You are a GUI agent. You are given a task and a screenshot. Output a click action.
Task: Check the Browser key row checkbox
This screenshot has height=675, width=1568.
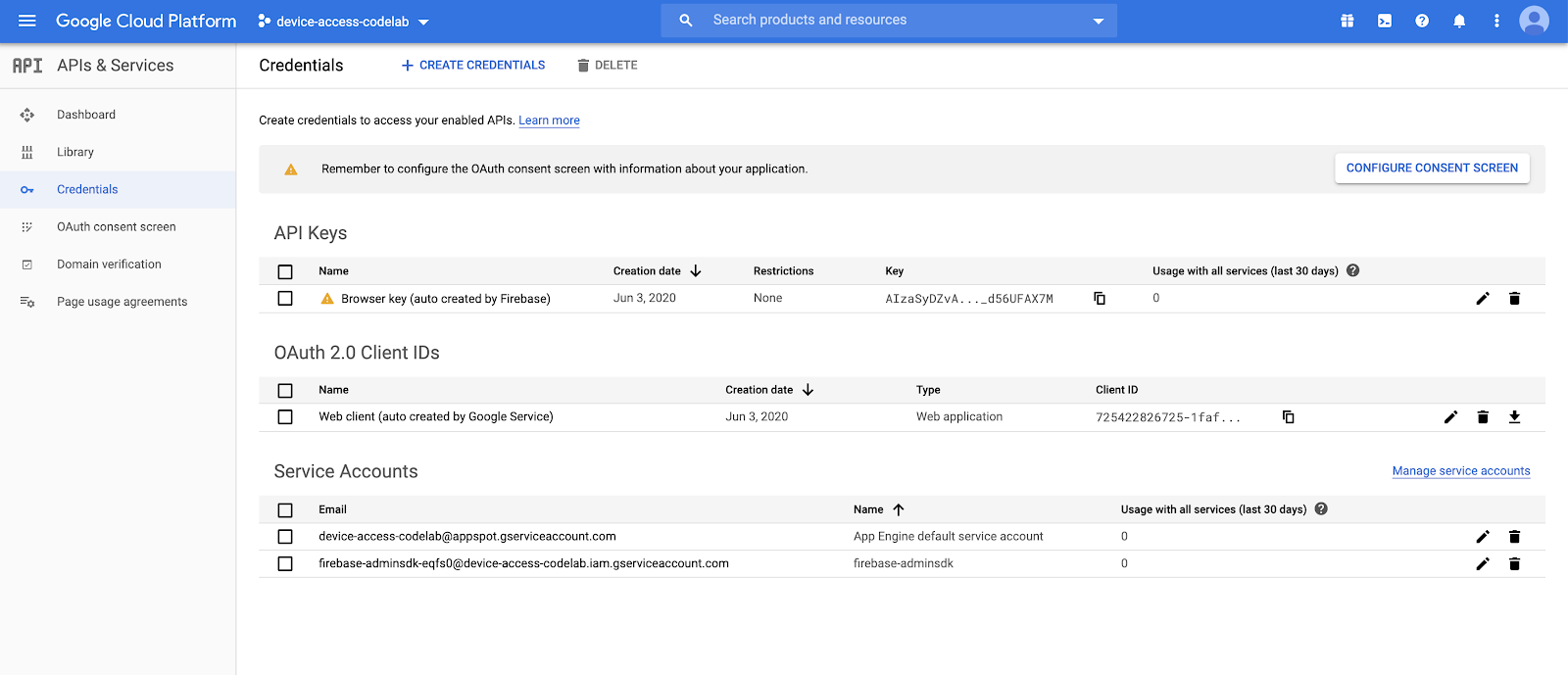tap(285, 299)
